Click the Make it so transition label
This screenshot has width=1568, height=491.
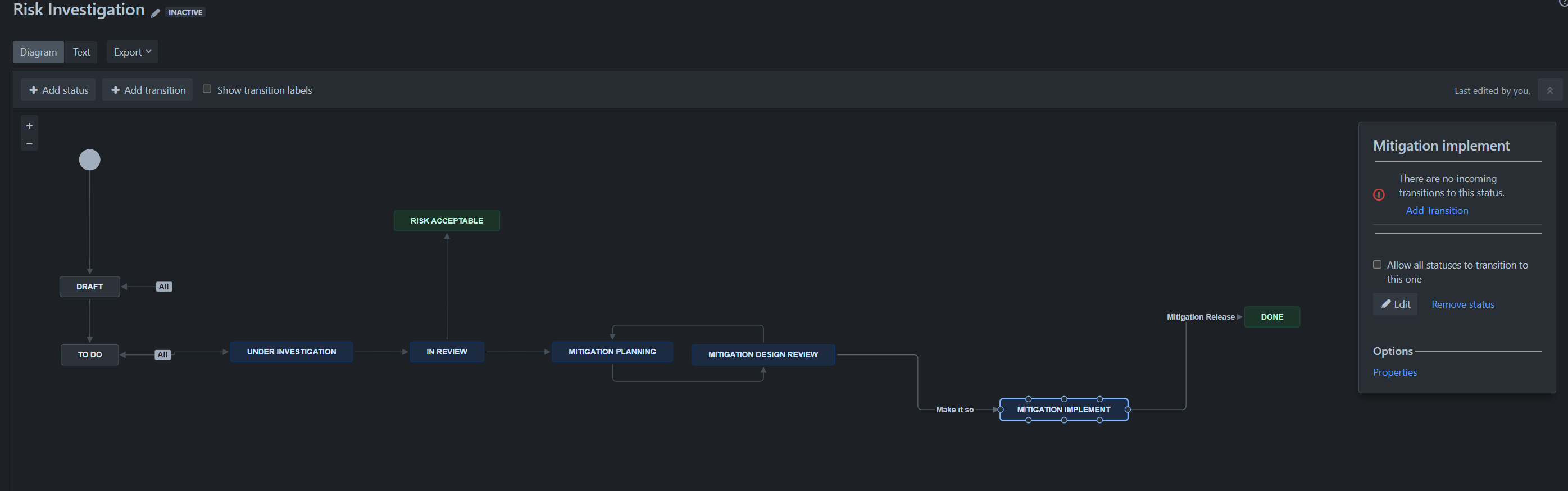[x=955, y=410]
